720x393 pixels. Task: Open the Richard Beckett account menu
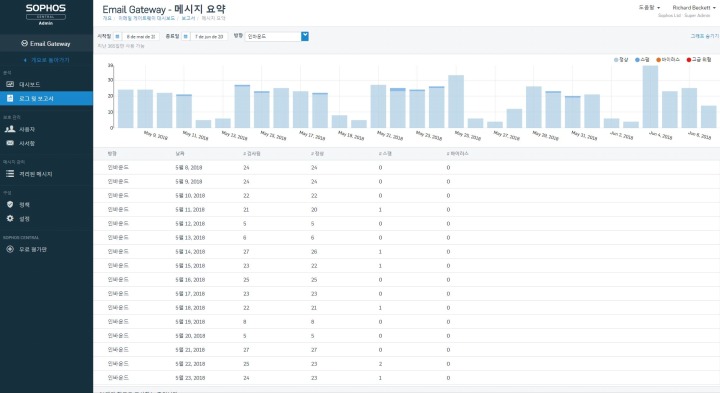[694, 8]
